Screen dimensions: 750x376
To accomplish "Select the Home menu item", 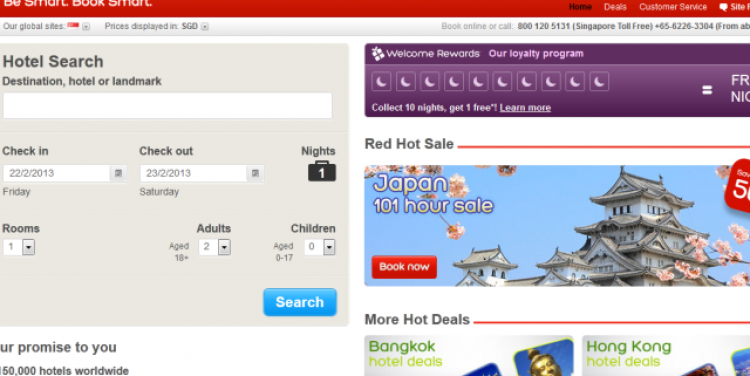I will (580, 7).
